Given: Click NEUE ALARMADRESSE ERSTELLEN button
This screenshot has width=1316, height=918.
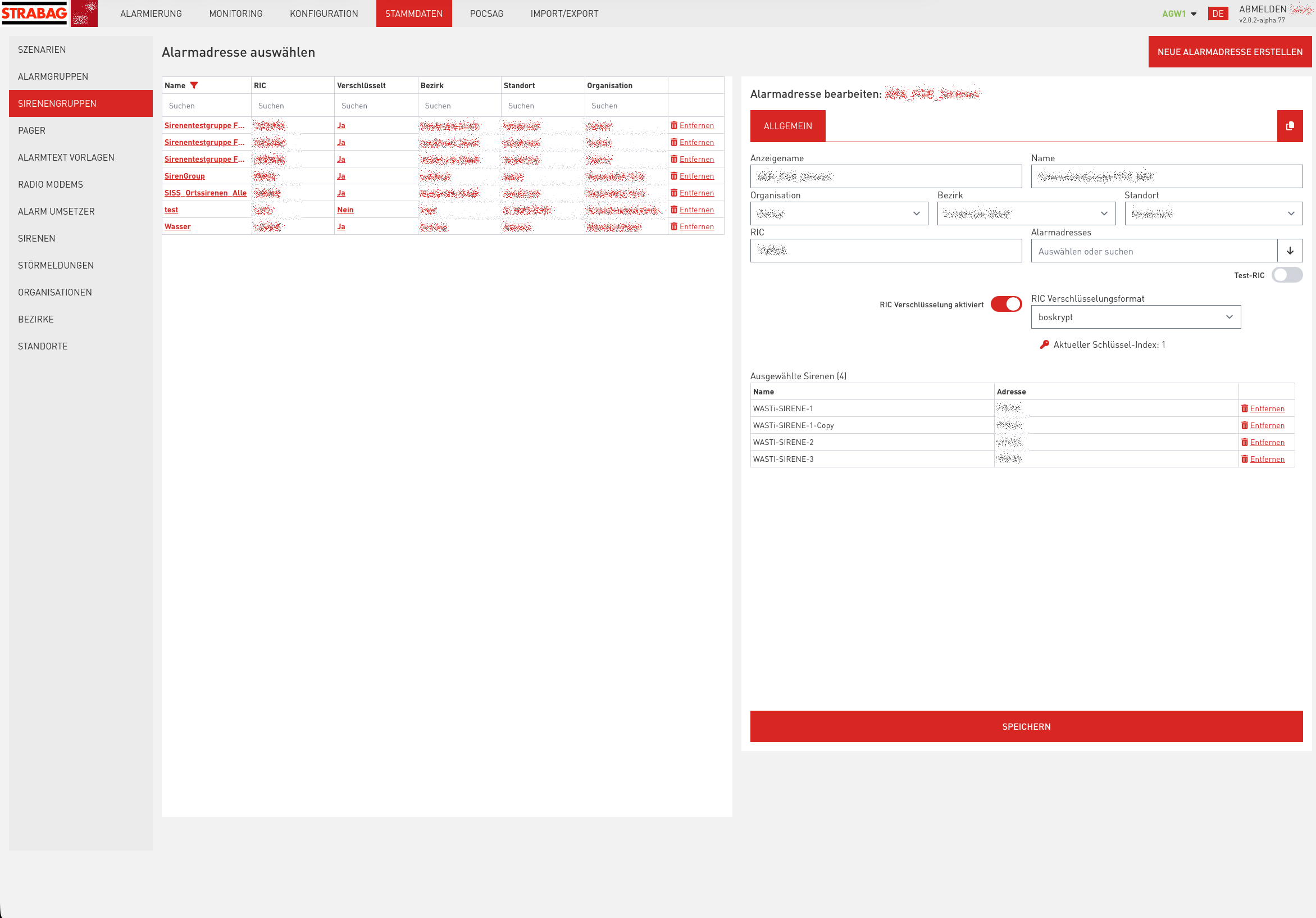Looking at the screenshot, I should pos(1229,51).
